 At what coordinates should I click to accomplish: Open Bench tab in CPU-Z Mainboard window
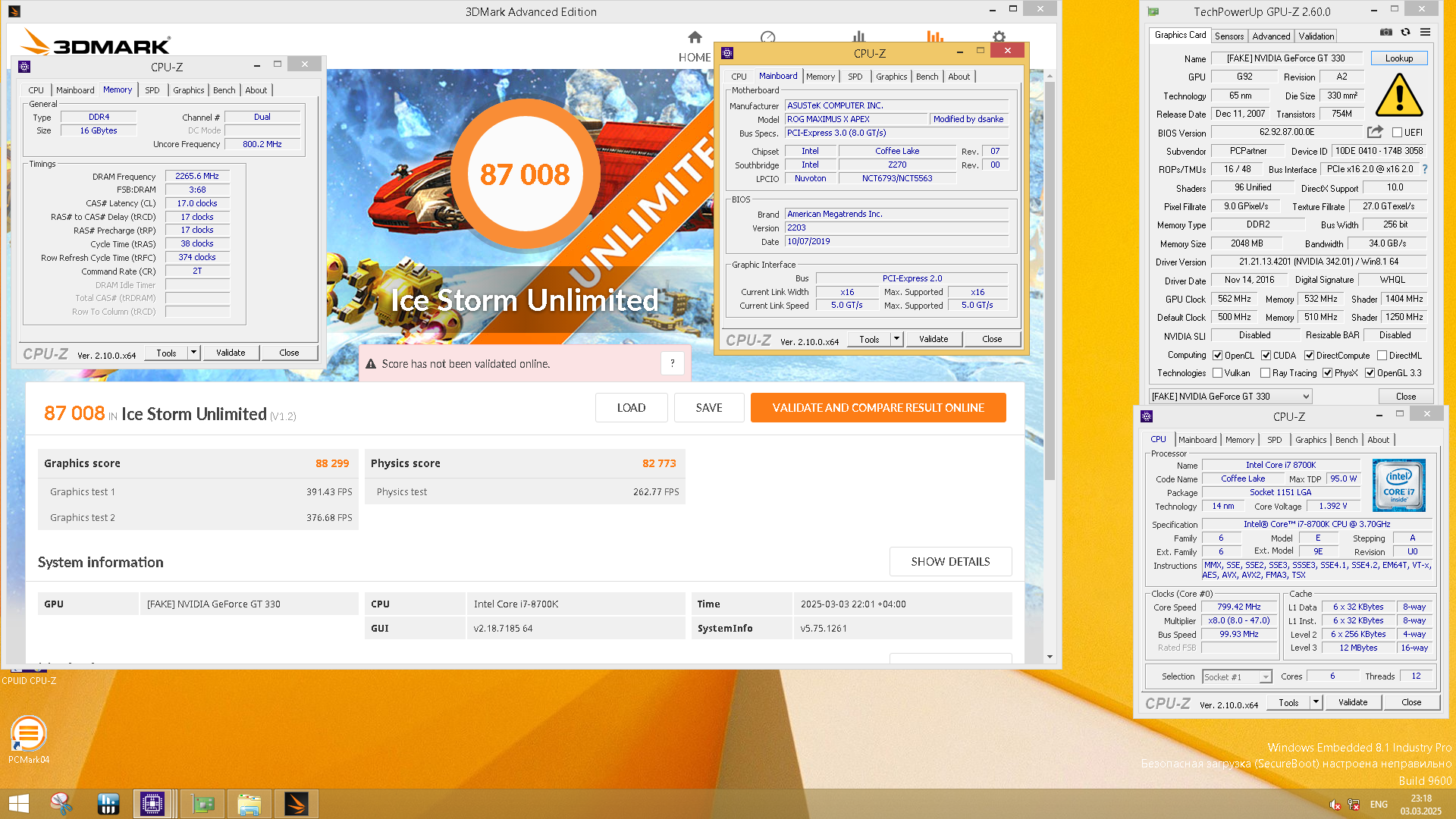tap(927, 77)
